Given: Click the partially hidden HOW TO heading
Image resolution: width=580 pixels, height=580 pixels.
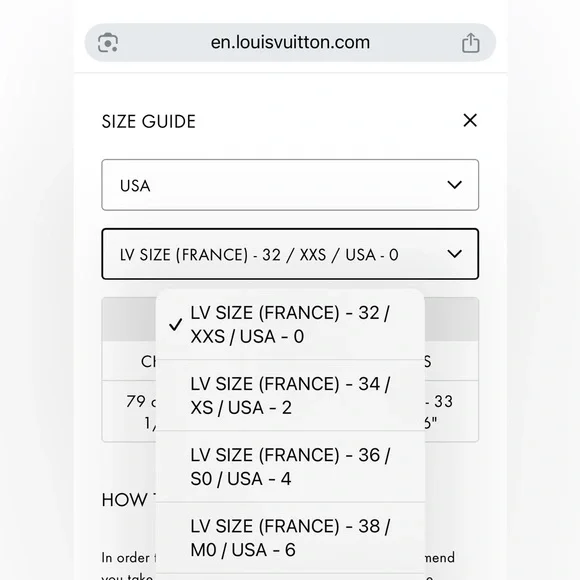Looking at the screenshot, I should (x=128, y=500).
